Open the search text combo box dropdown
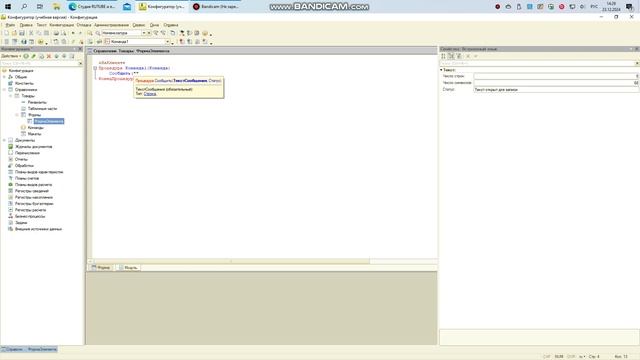 click(144, 33)
